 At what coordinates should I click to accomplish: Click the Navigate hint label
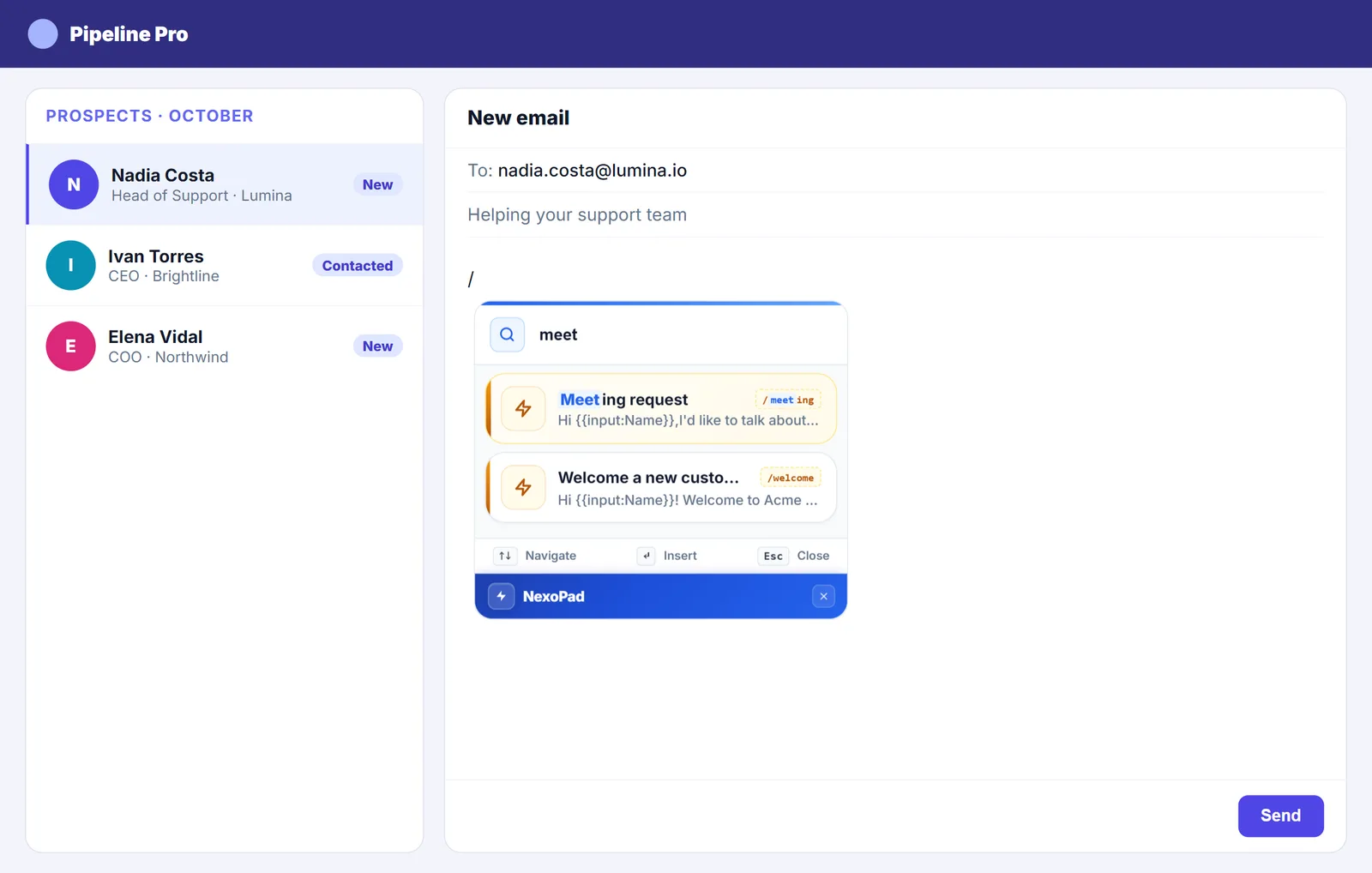pyautogui.click(x=551, y=556)
